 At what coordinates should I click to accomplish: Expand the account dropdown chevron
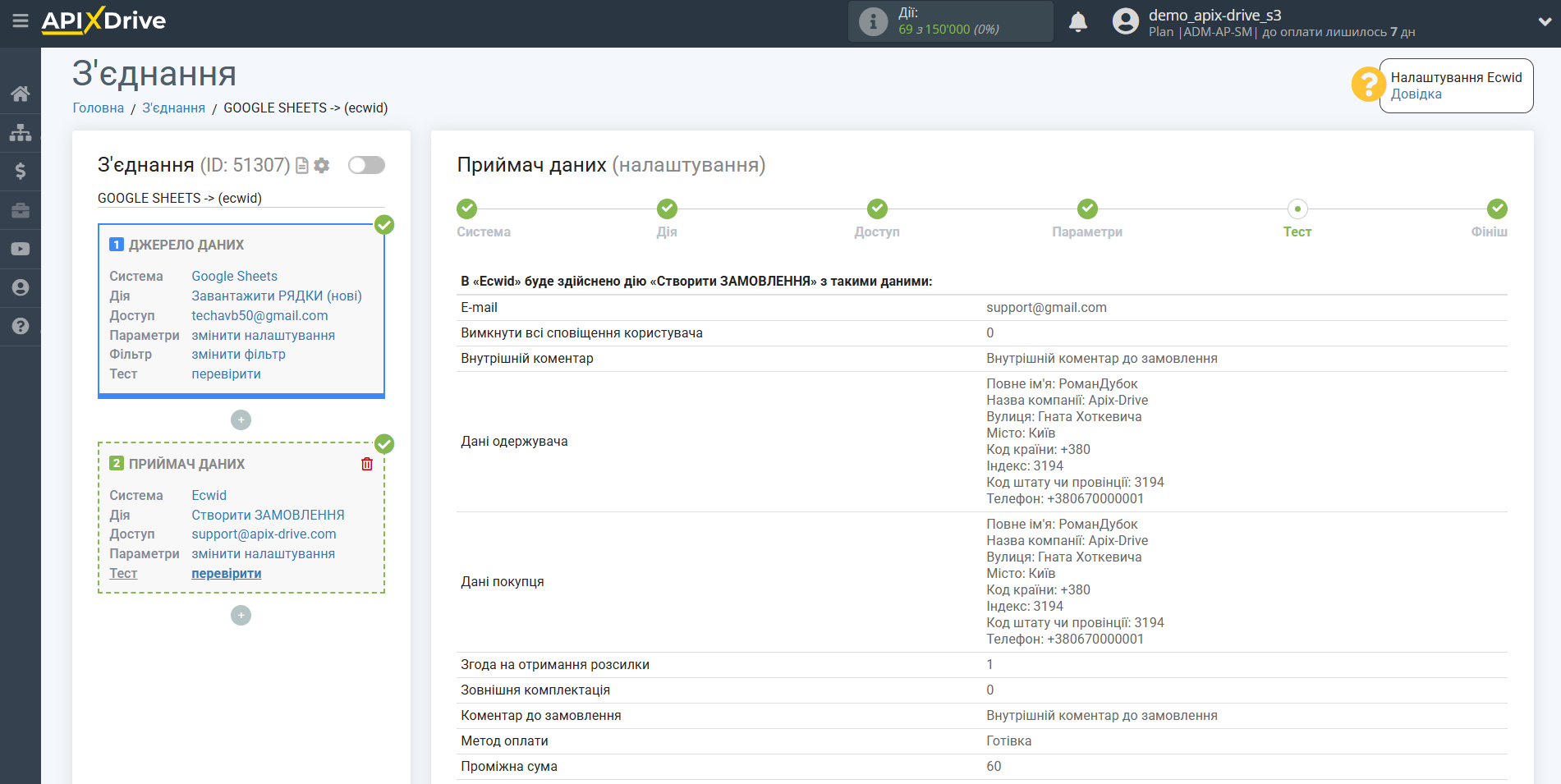tap(1545, 22)
